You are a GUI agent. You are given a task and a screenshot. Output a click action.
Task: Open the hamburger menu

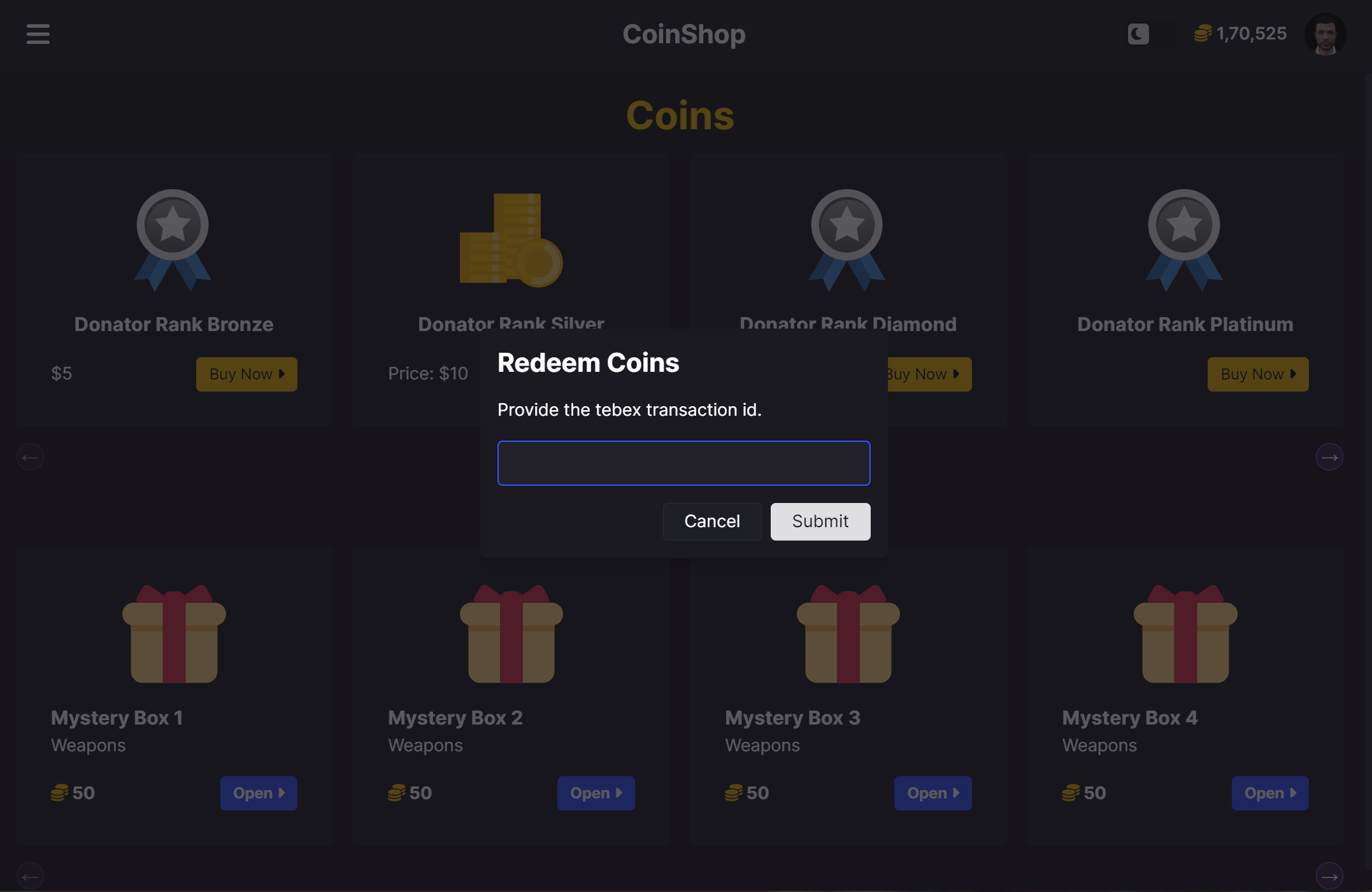(x=38, y=34)
